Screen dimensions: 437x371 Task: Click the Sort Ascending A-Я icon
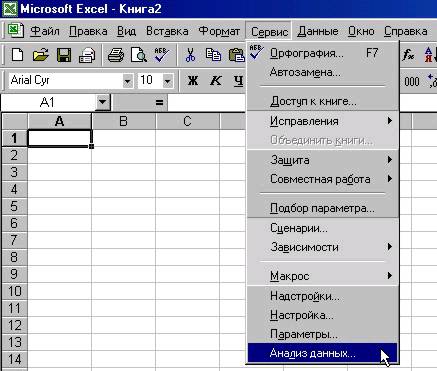click(430, 55)
